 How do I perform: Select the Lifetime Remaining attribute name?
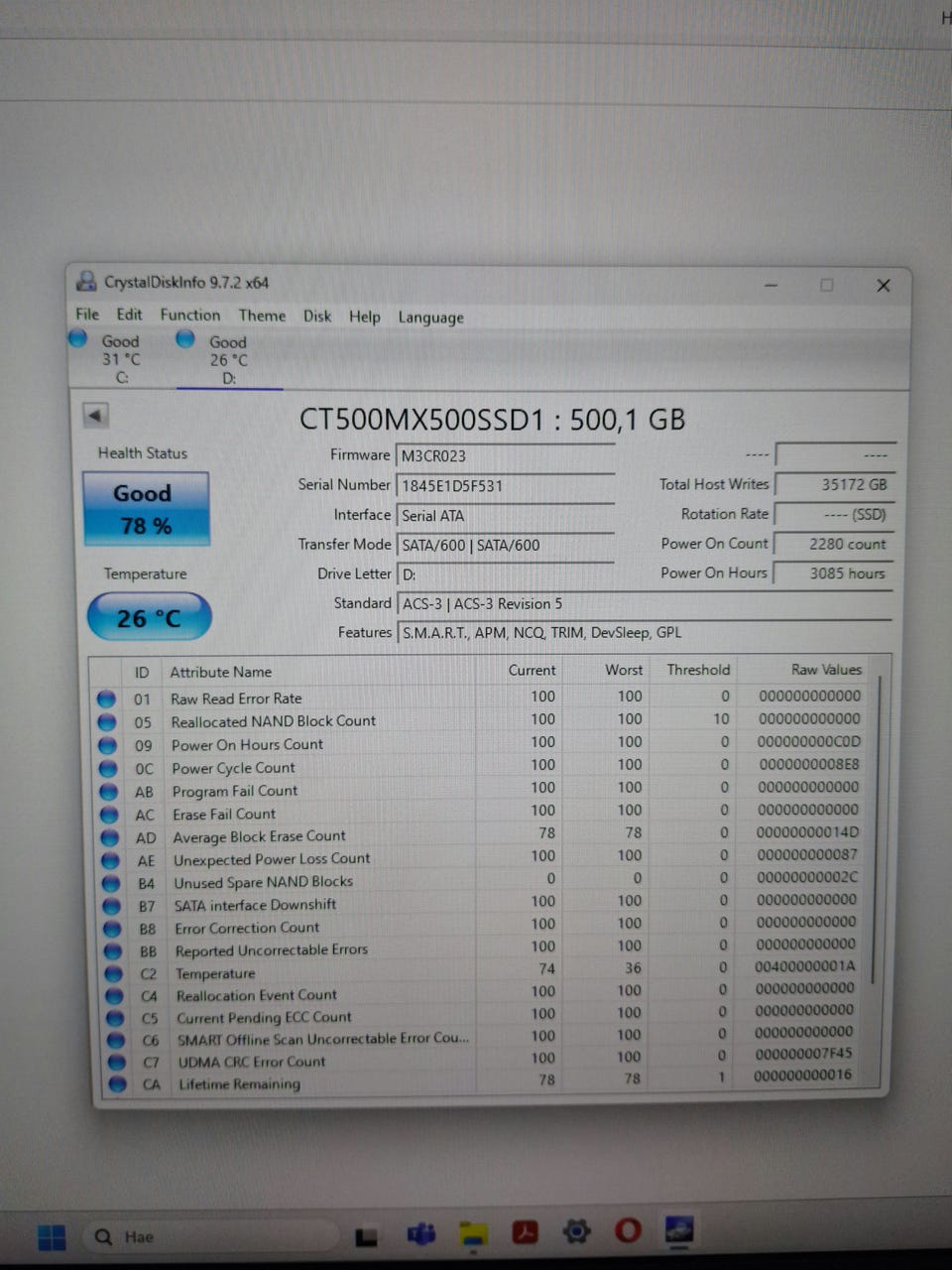click(239, 1084)
